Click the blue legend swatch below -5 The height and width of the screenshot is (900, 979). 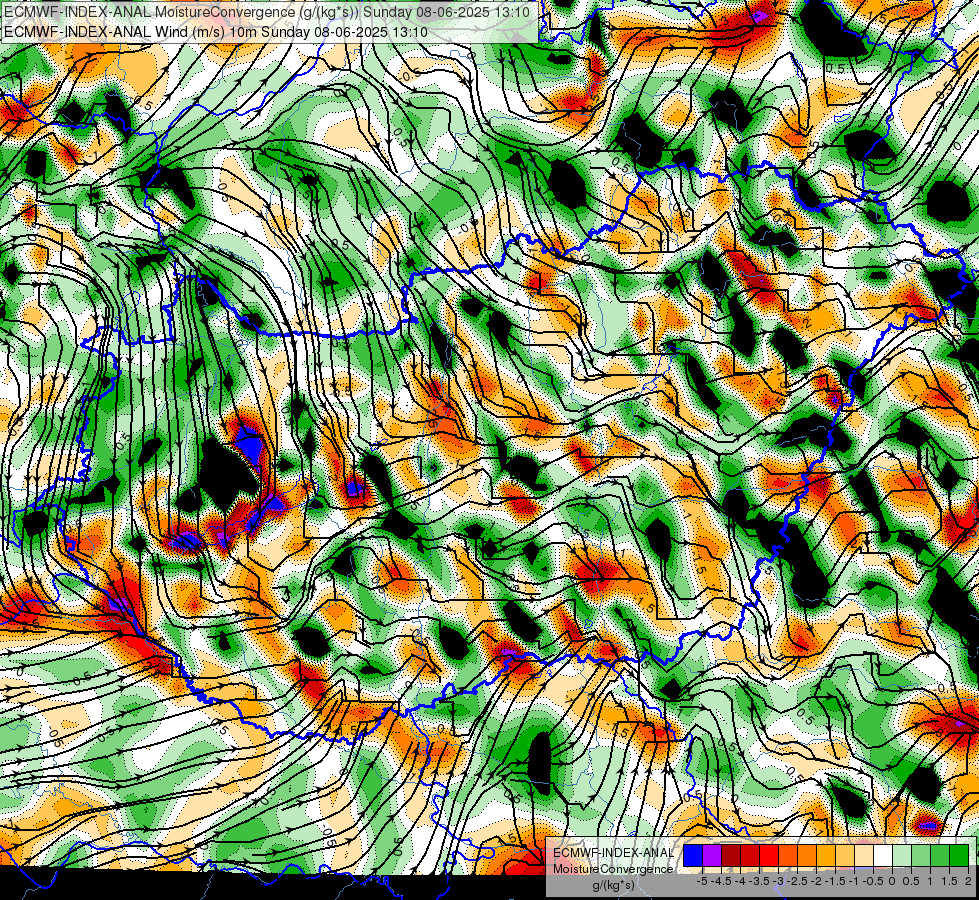pyautogui.click(x=693, y=856)
